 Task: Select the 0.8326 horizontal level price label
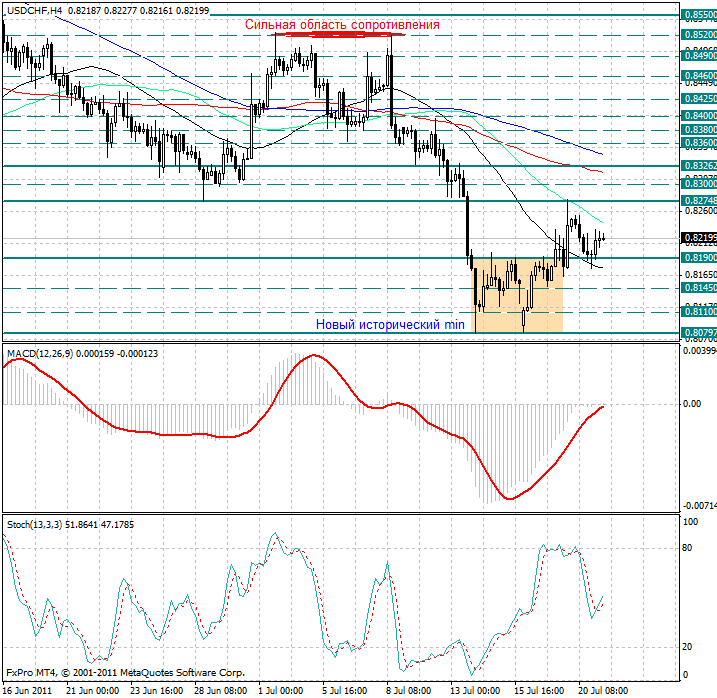[x=698, y=166]
